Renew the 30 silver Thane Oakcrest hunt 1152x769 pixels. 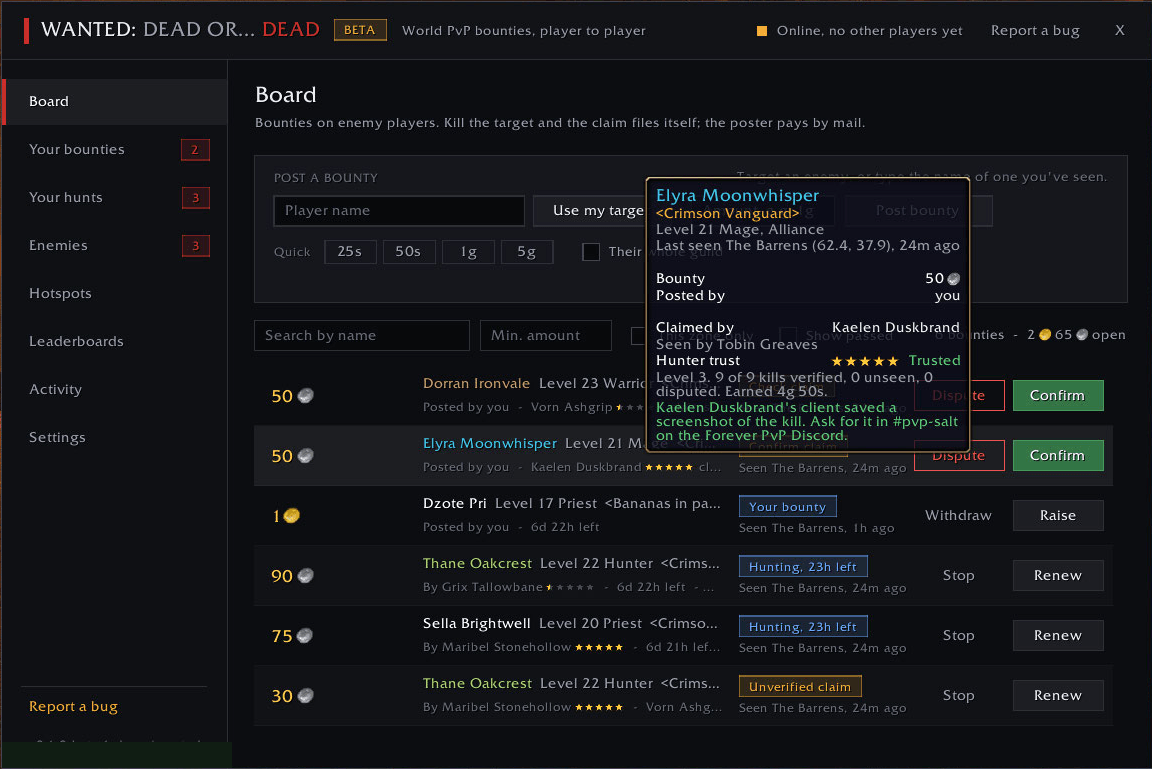pos(1057,696)
